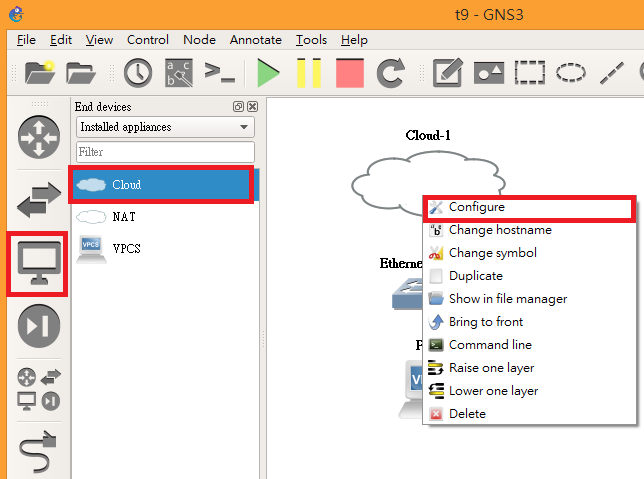644x479 pixels.
Task: Stop all nodes with red square button
Action: point(350,73)
